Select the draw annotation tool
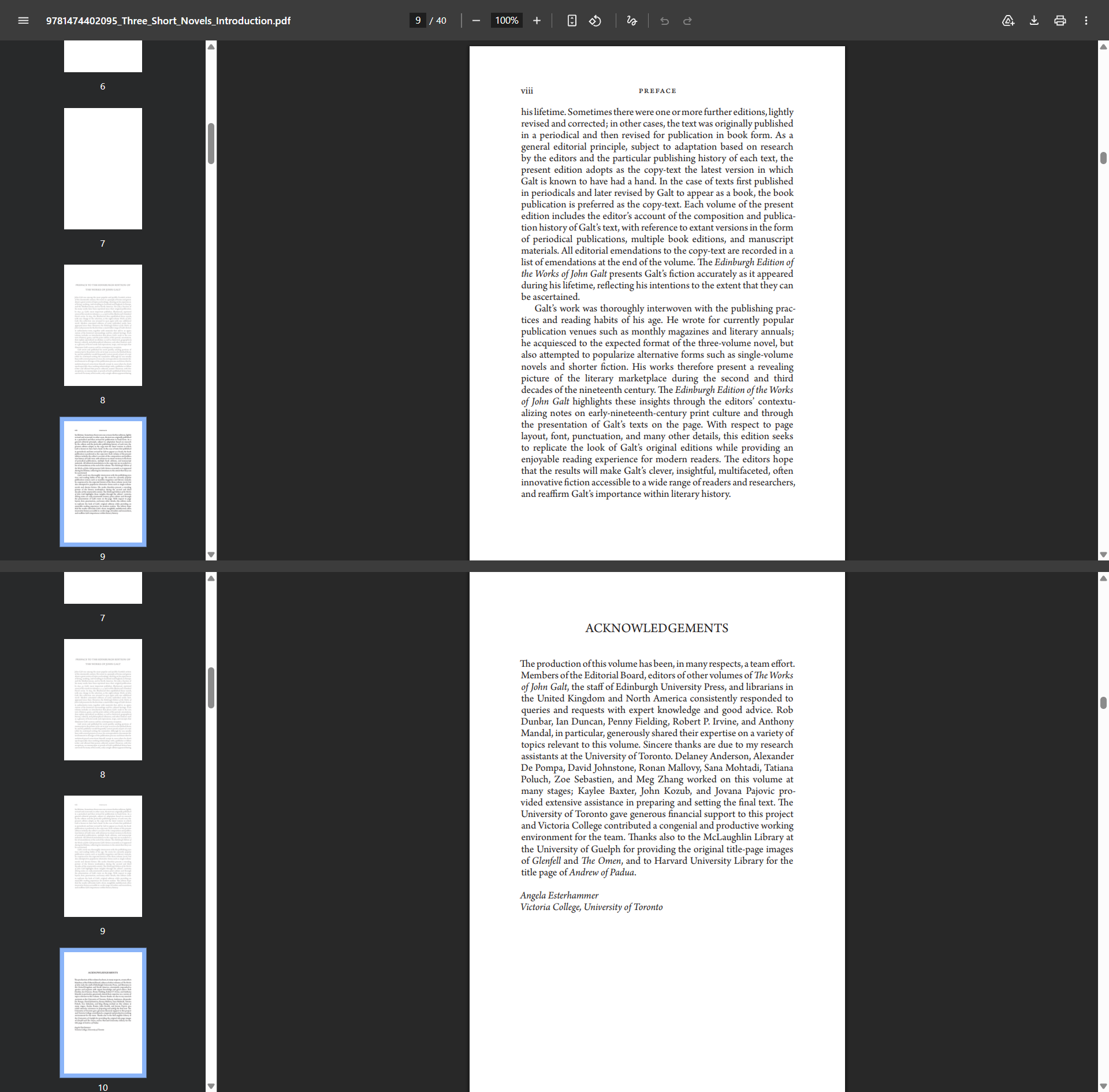Viewport: 1109px width, 1092px height. point(632,21)
